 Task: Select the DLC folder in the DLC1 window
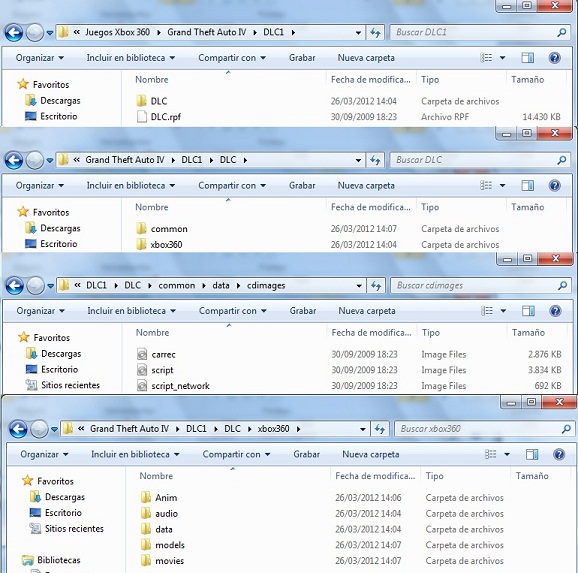(159, 101)
